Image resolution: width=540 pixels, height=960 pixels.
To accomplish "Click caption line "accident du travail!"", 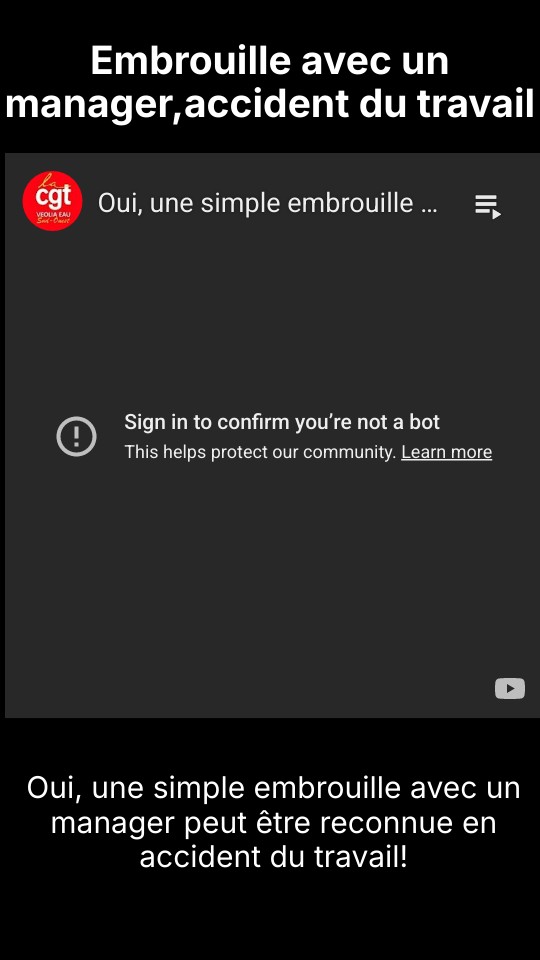I will click(x=273, y=857).
